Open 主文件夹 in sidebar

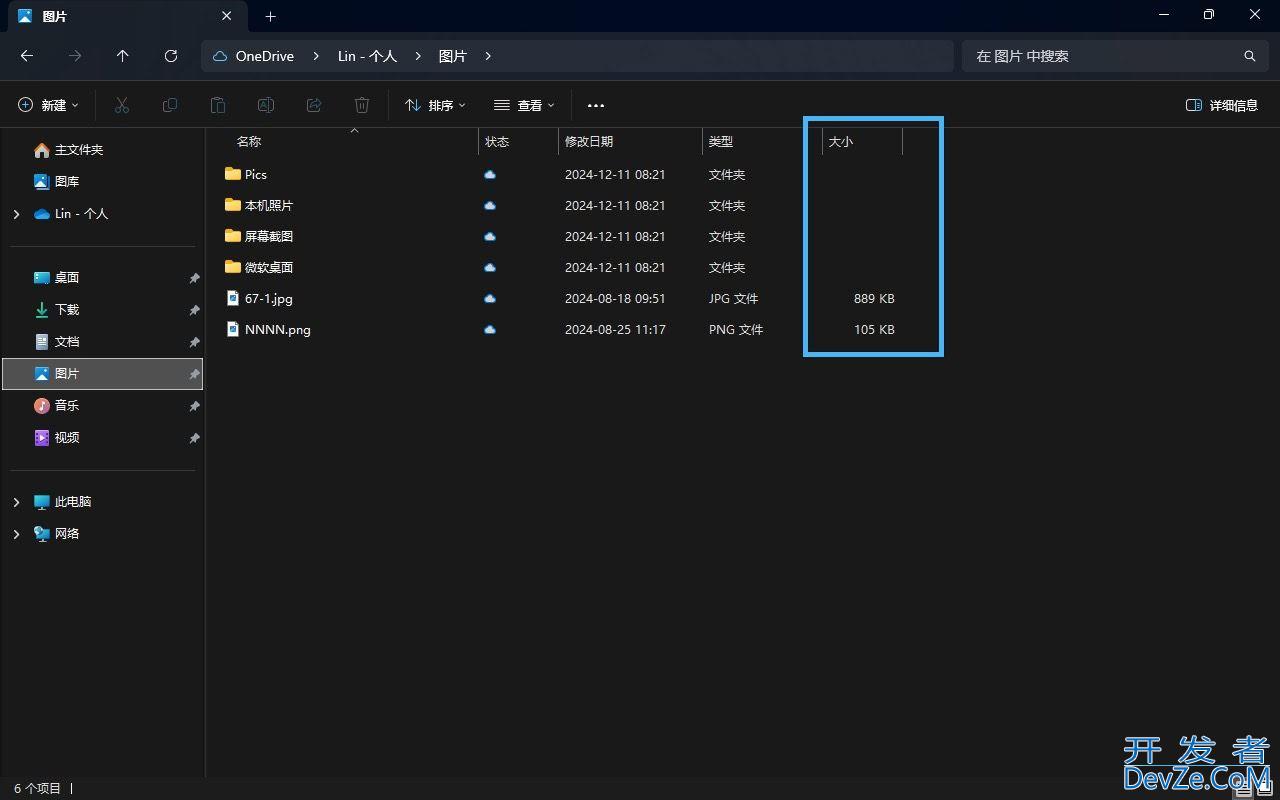[x=78, y=150]
